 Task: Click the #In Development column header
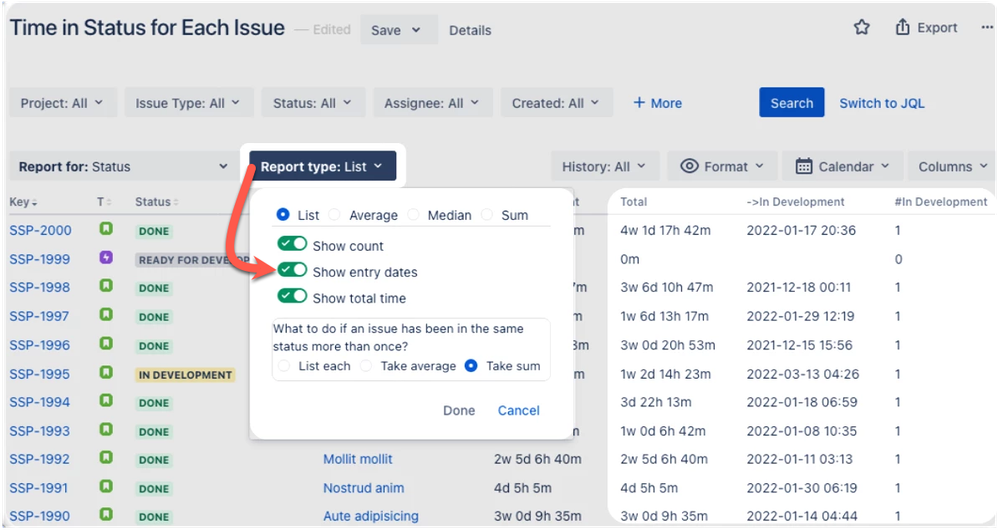941,202
